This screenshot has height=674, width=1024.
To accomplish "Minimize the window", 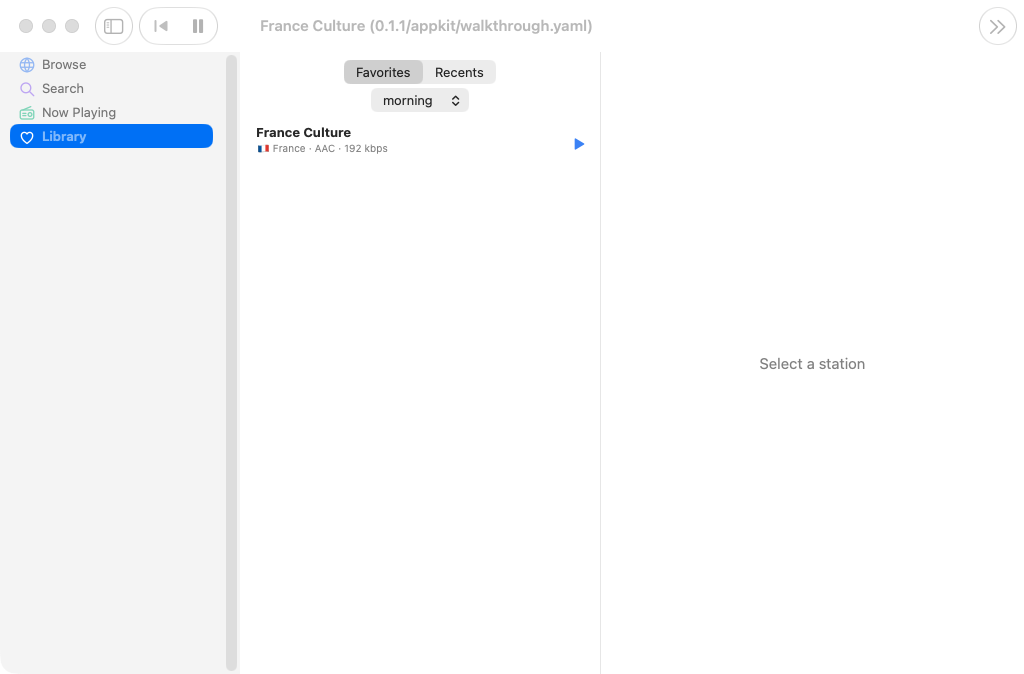I will click(49, 26).
